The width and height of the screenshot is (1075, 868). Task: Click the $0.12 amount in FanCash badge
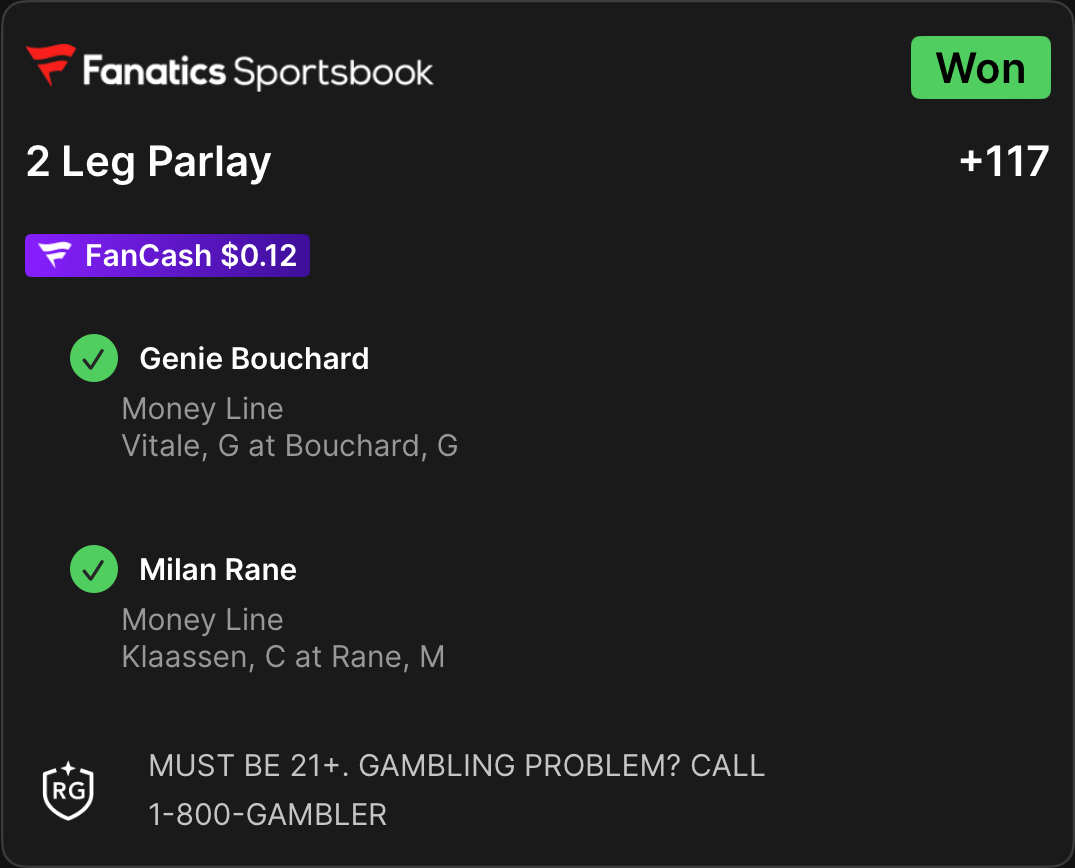point(258,256)
